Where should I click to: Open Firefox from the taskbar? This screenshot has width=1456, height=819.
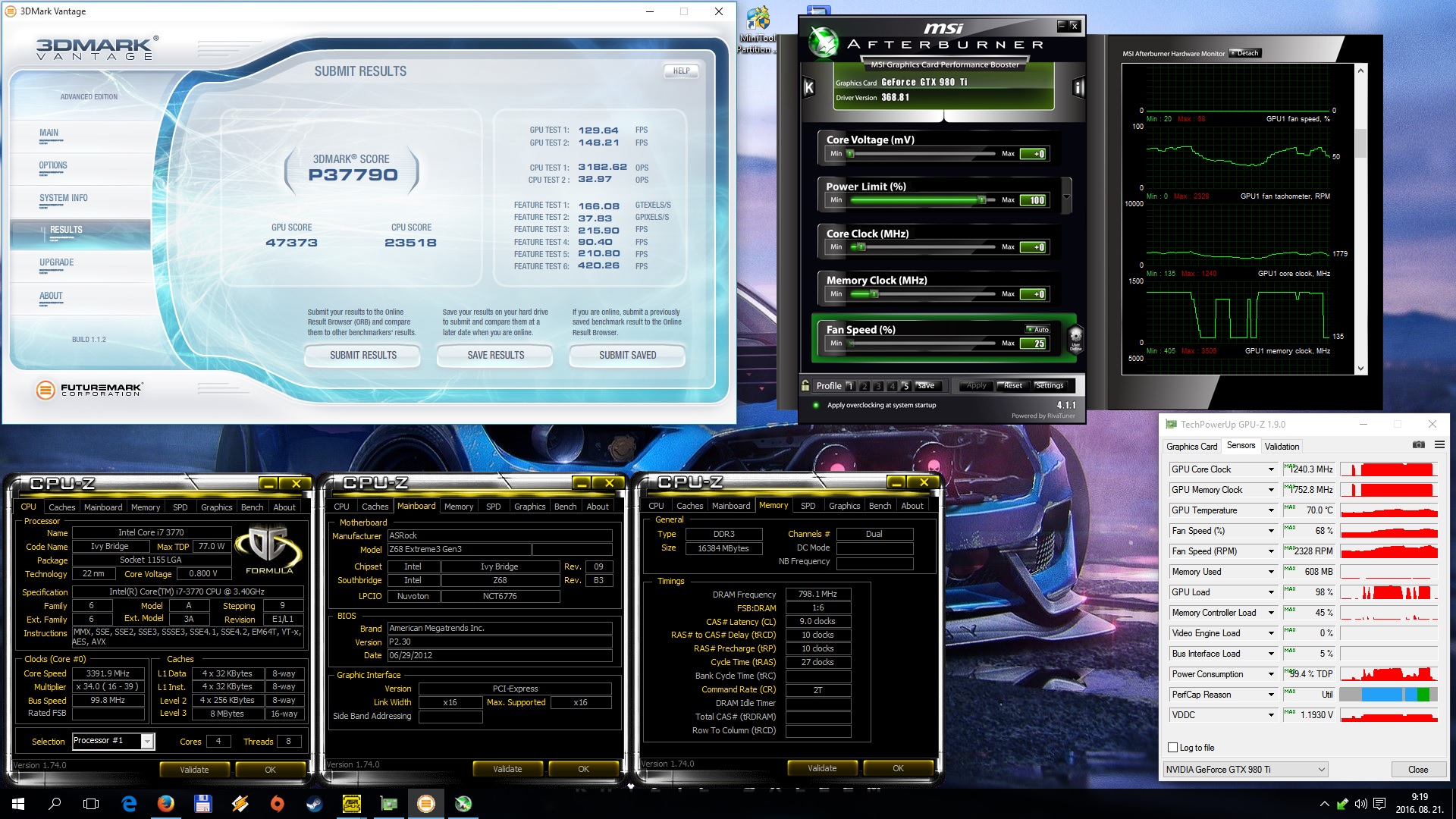pos(165,803)
